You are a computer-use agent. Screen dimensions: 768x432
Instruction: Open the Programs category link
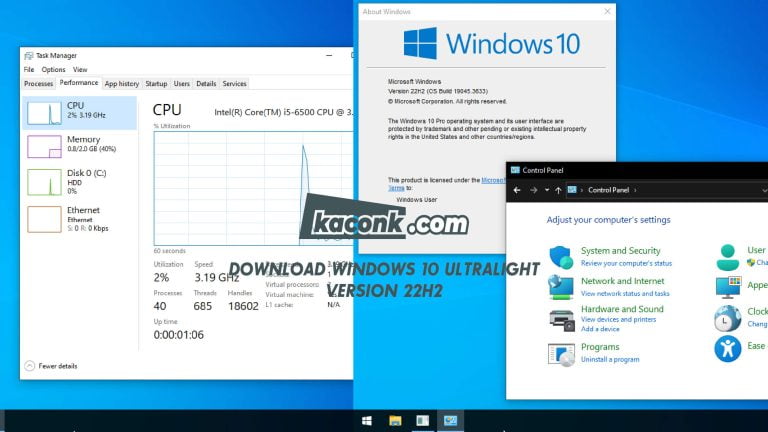tap(600, 347)
